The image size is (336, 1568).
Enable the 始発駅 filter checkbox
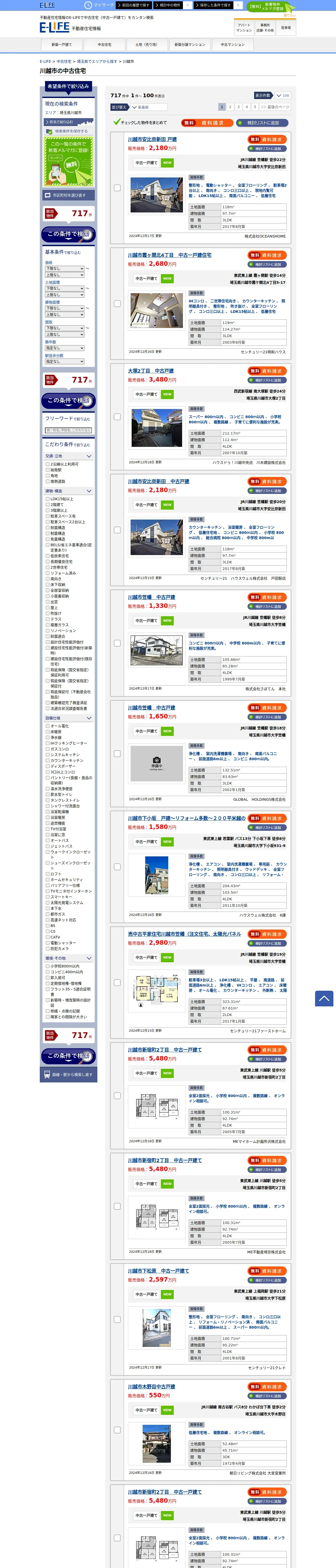click(48, 470)
